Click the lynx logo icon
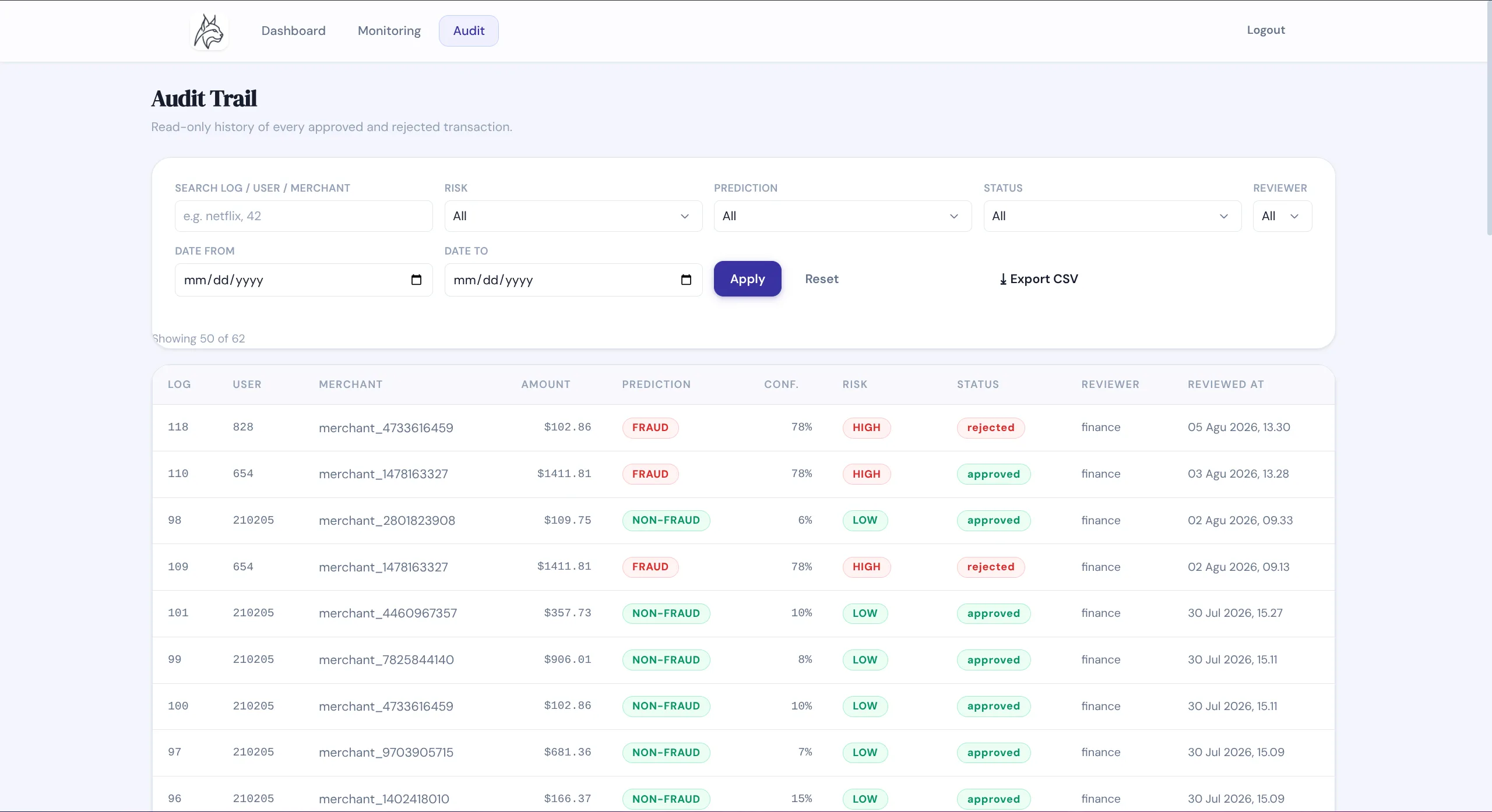 (x=209, y=31)
